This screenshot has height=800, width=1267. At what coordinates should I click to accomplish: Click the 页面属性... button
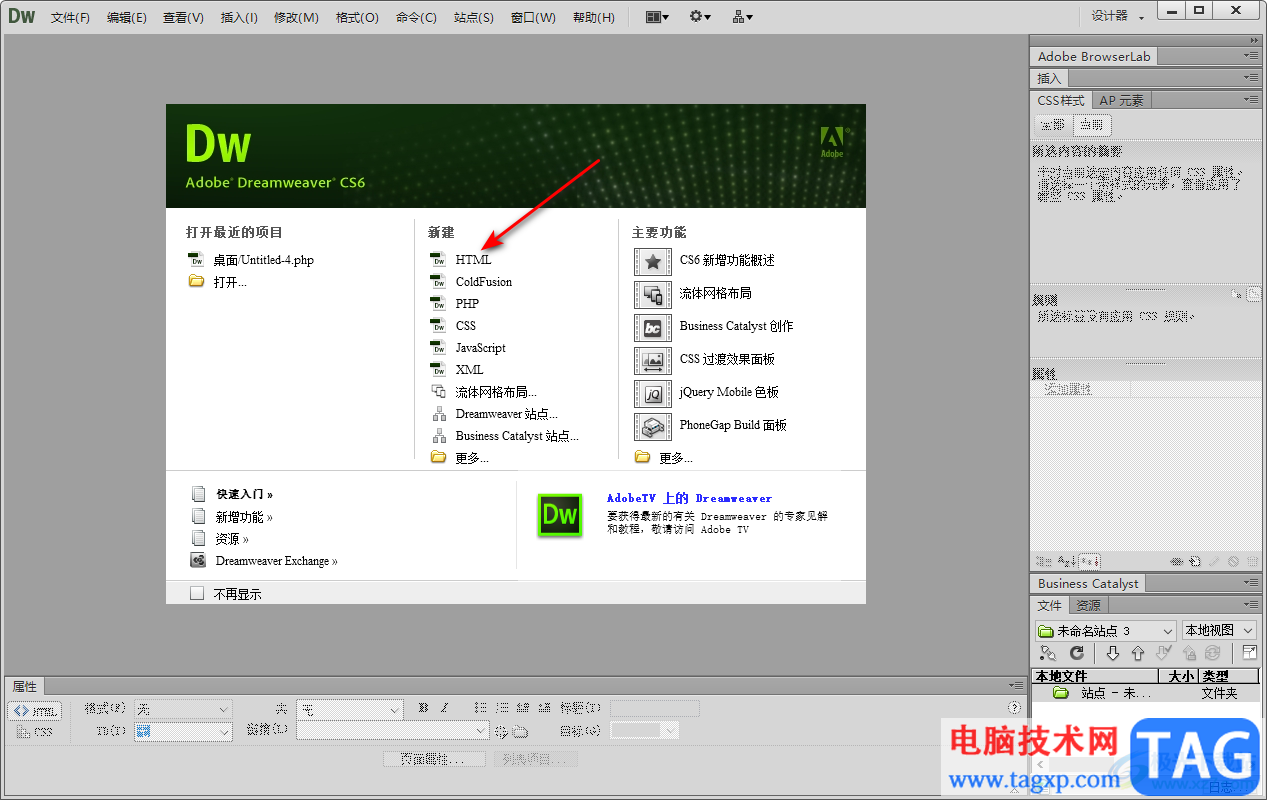[x=434, y=759]
